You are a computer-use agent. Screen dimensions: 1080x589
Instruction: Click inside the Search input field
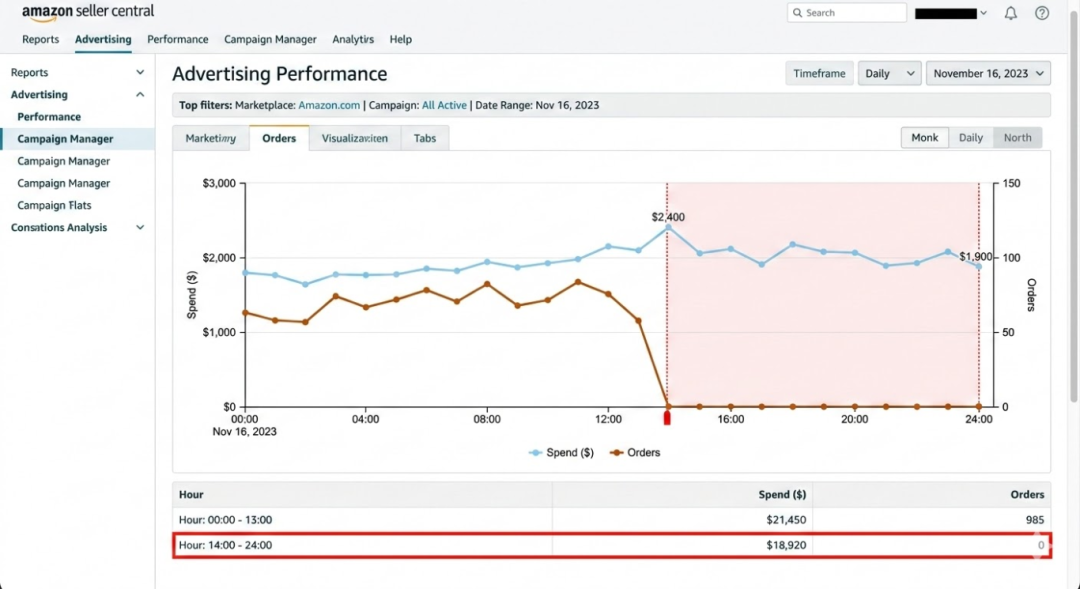click(x=847, y=12)
